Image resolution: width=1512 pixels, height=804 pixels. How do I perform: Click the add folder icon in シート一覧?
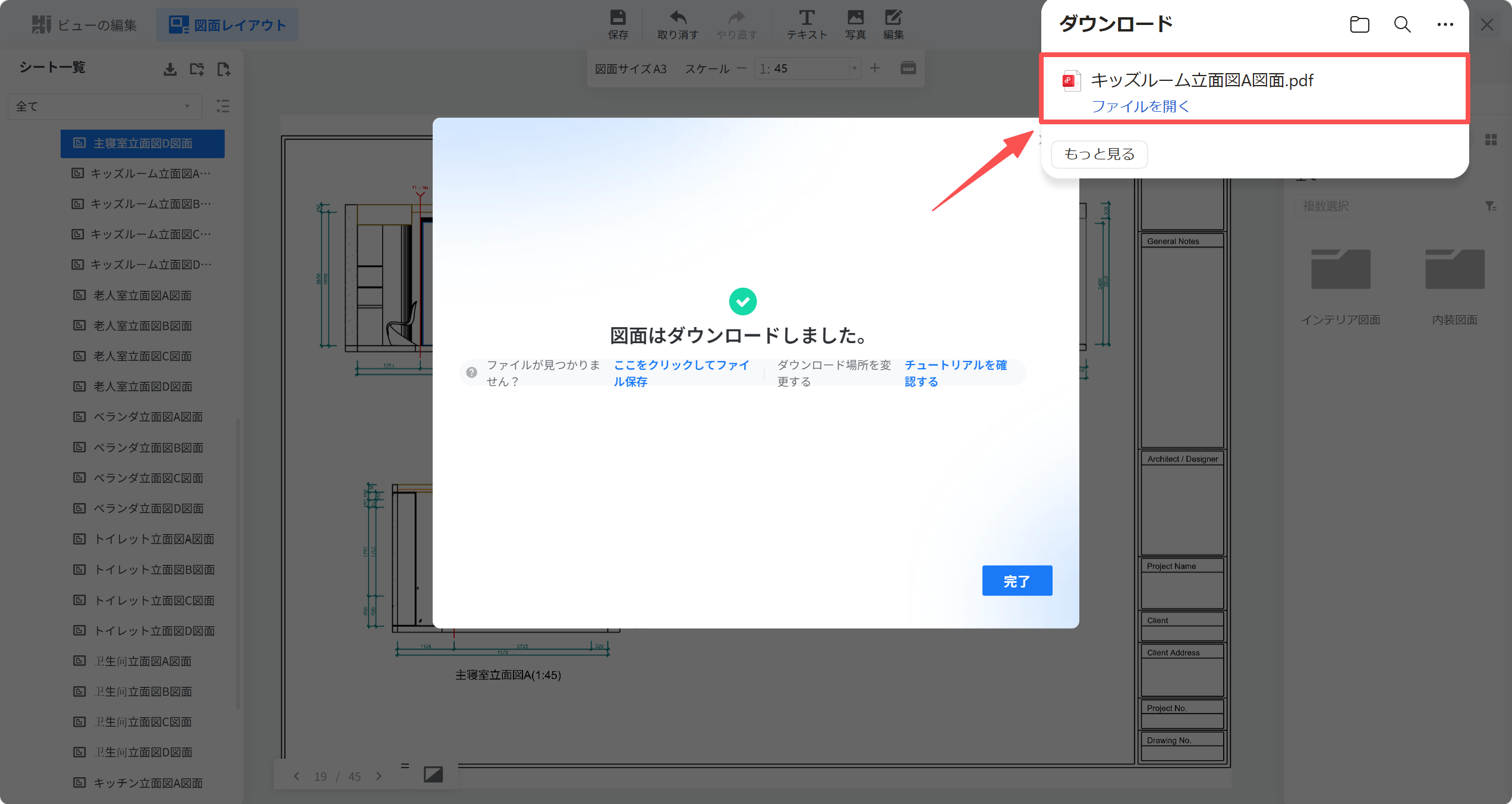point(197,70)
